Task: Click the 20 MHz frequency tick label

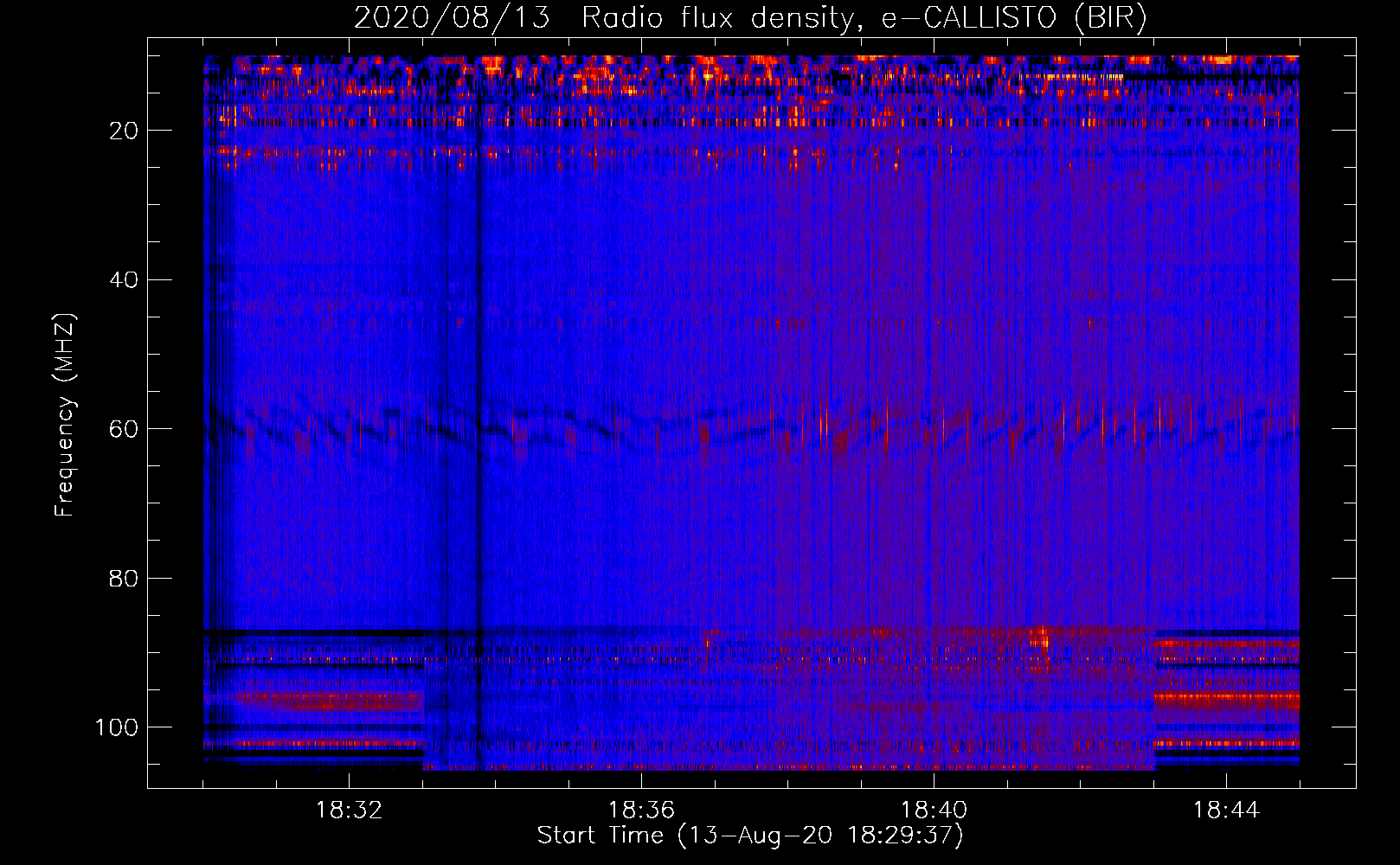Action: (125, 131)
